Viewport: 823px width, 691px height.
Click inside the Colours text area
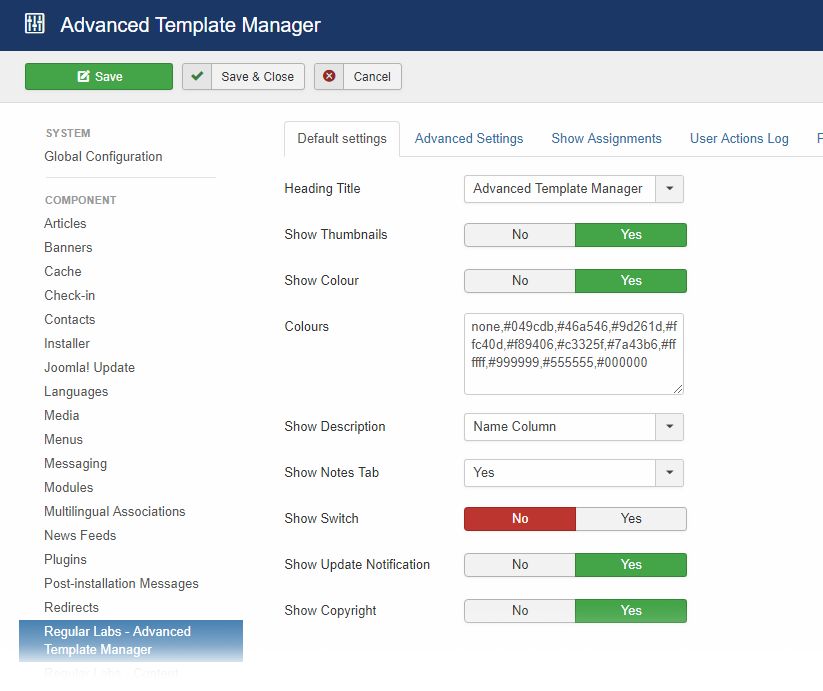point(574,354)
